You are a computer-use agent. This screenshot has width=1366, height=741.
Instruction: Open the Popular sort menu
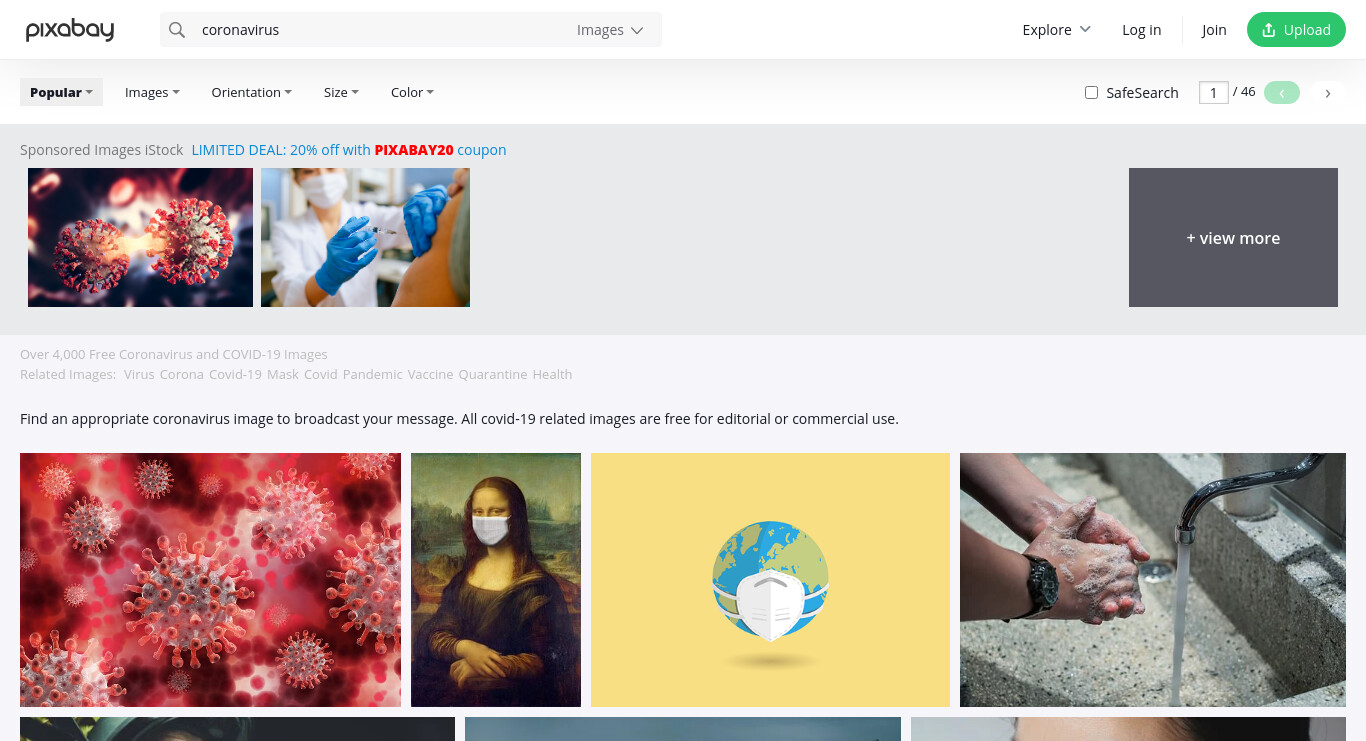[x=61, y=92]
